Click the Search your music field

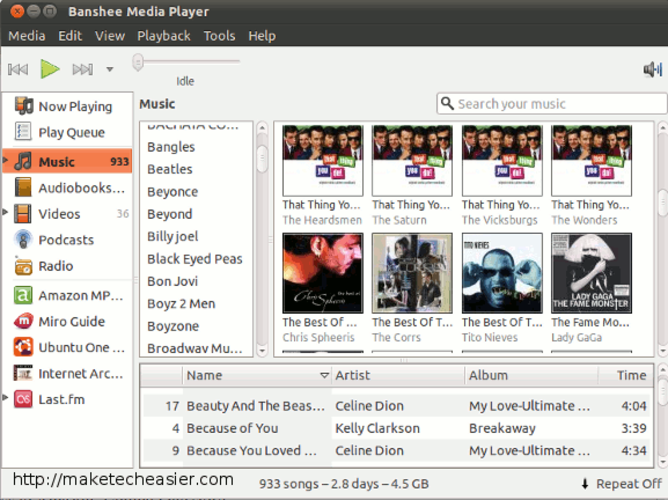point(552,103)
